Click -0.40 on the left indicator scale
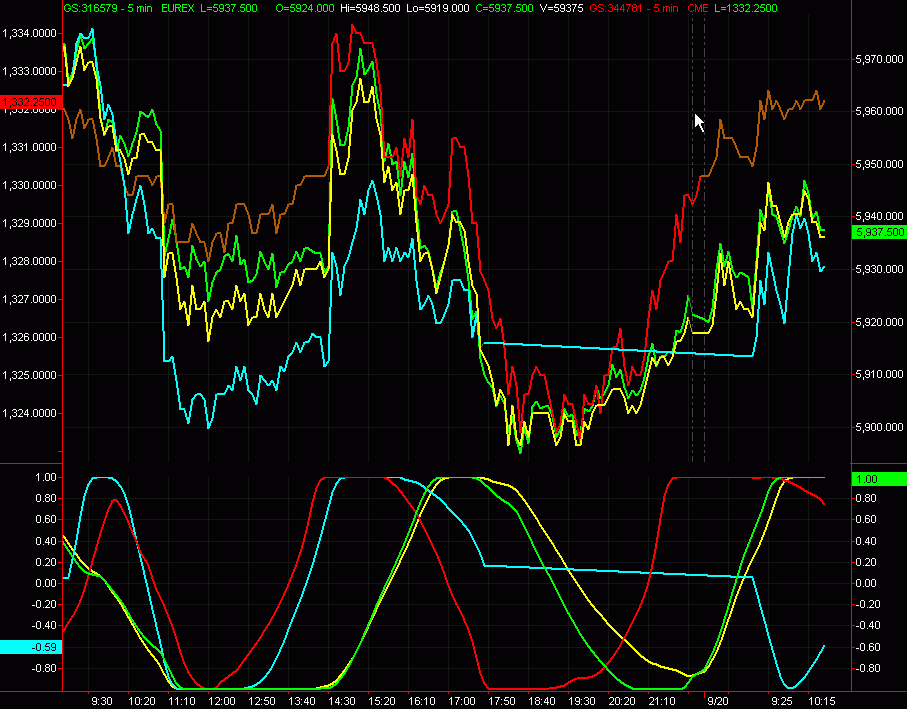907x709 pixels. tap(44, 625)
